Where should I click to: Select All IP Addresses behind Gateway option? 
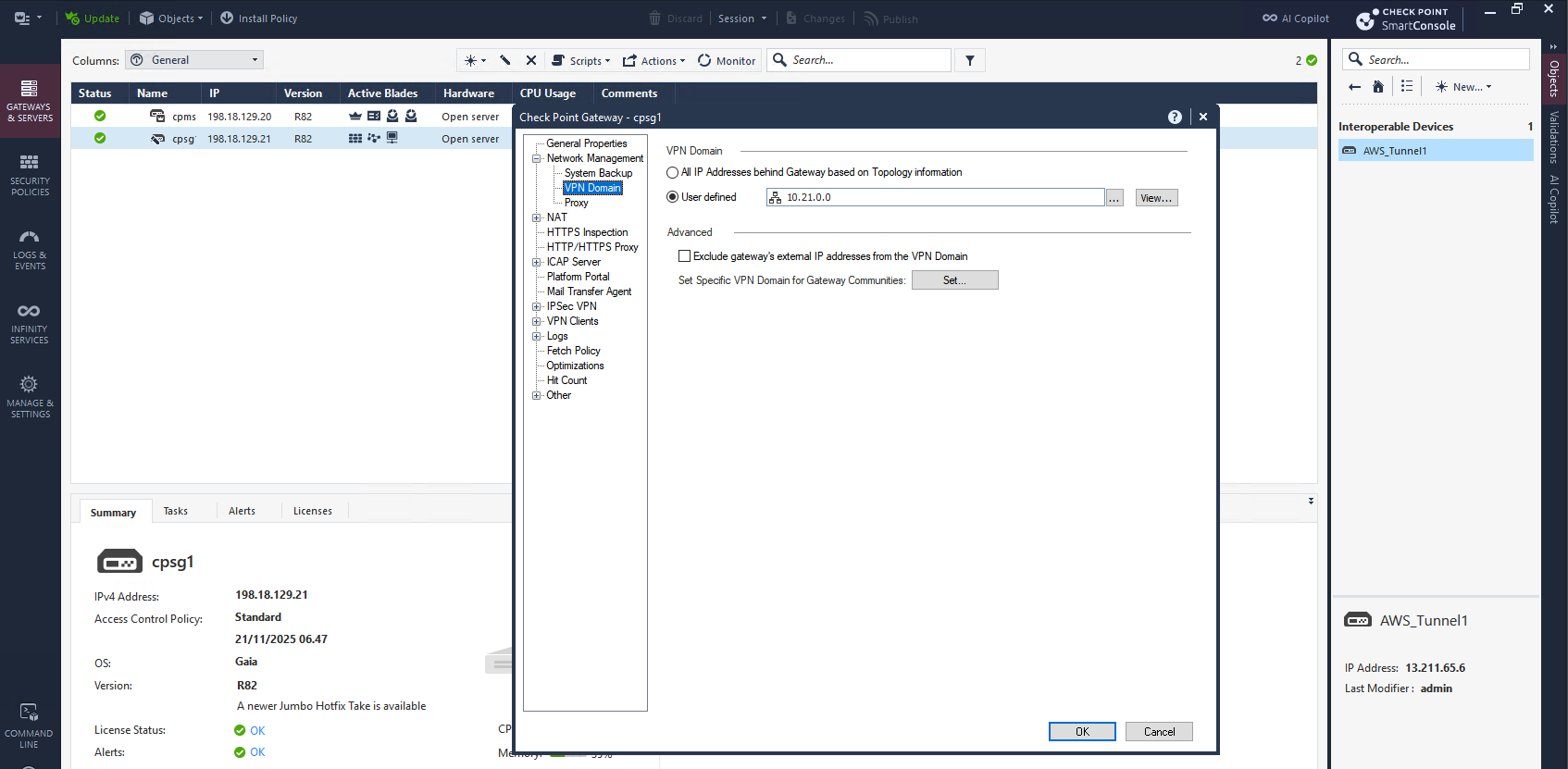[673, 173]
